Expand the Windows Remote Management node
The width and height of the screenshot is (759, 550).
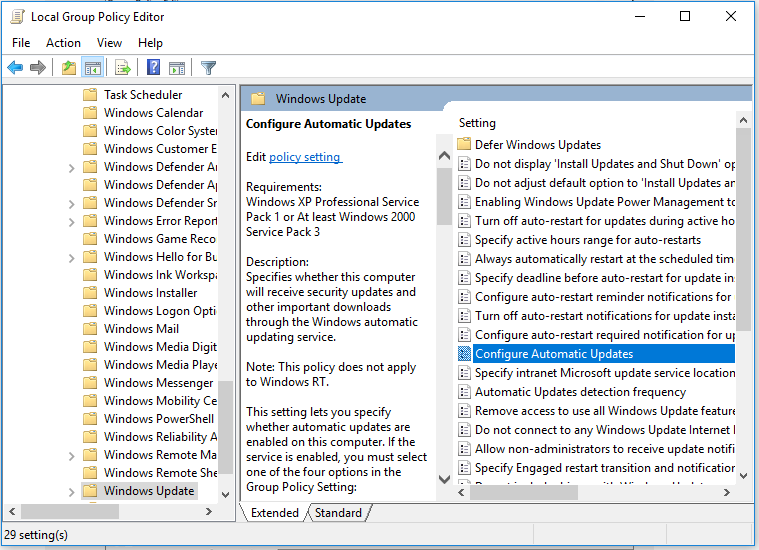pyautogui.click(x=71, y=456)
